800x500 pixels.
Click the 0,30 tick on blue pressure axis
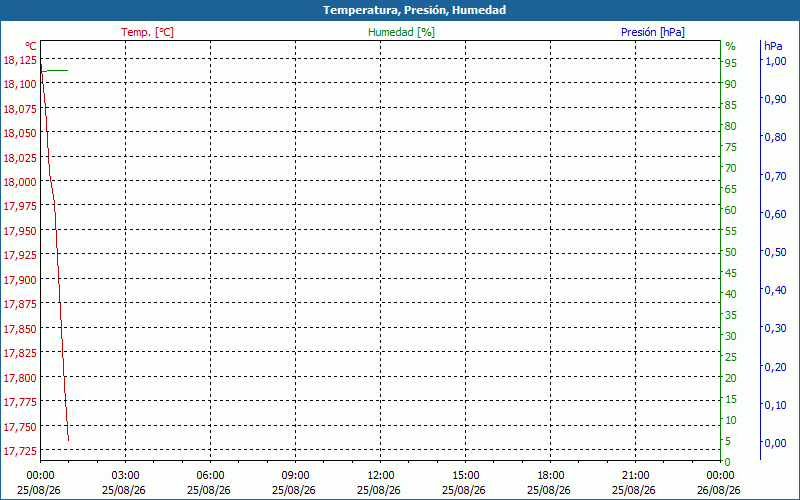[x=776, y=328]
